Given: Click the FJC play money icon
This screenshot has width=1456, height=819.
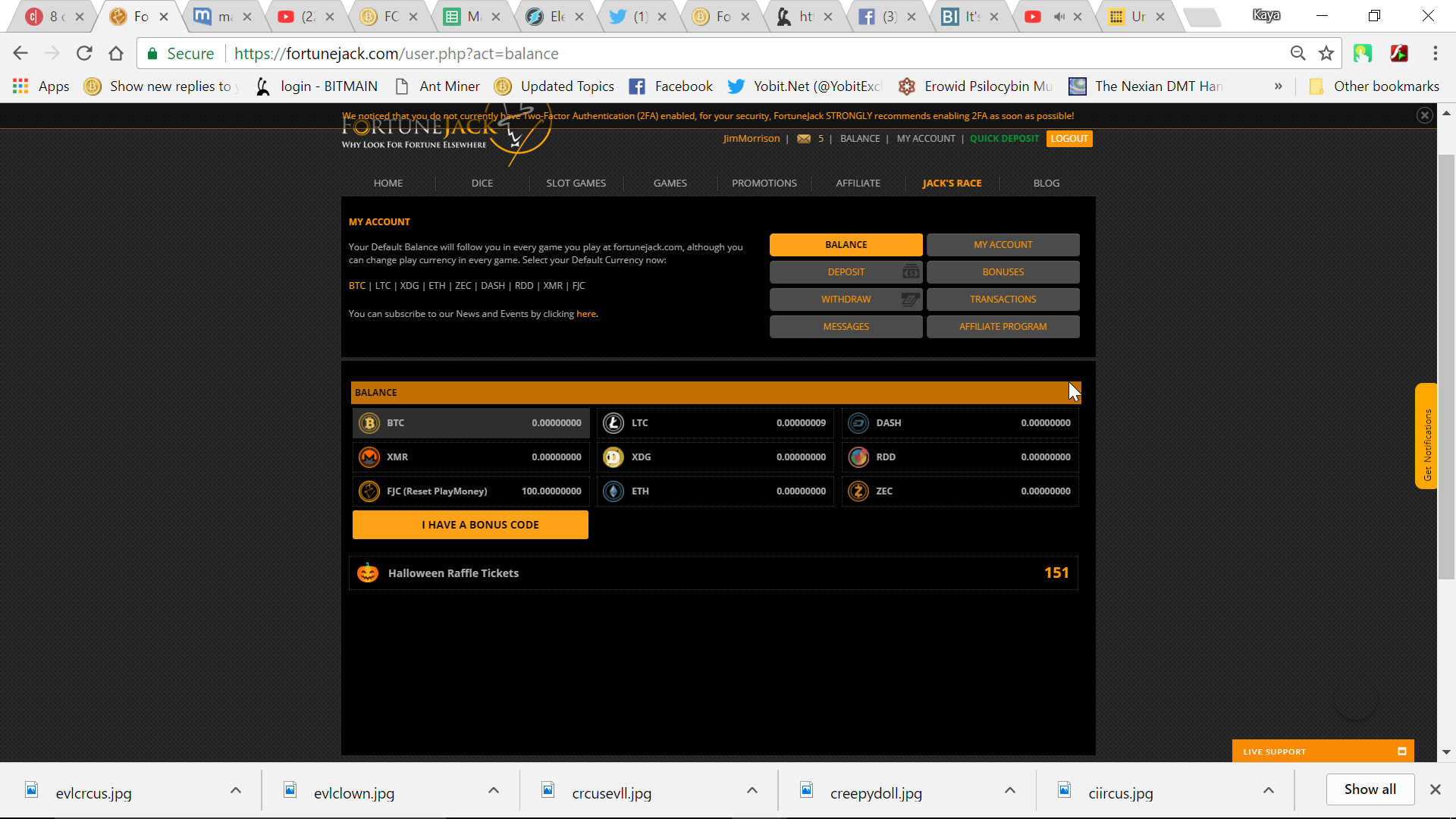Looking at the screenshot, I should pos(369,491).
